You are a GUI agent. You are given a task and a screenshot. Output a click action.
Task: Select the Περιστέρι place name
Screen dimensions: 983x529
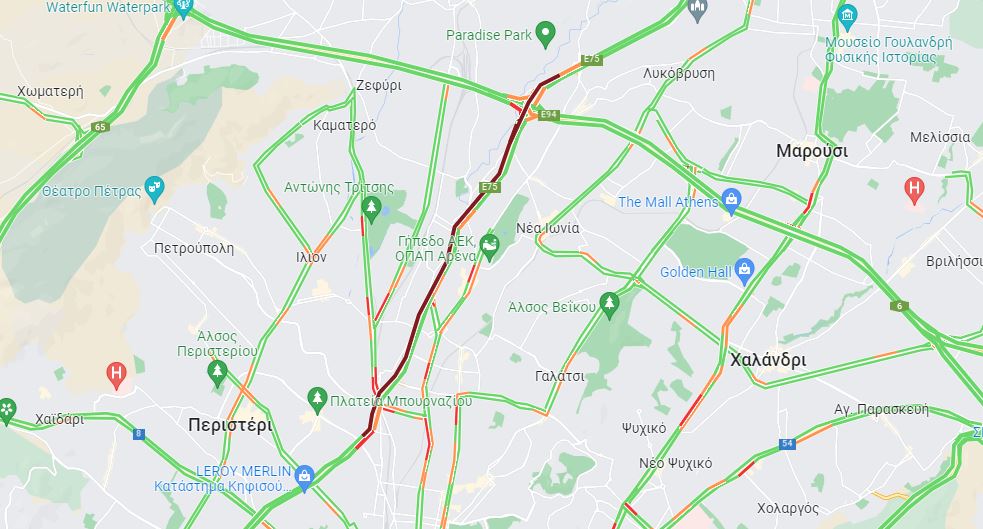pyautogui.click(x=230, y=425)
